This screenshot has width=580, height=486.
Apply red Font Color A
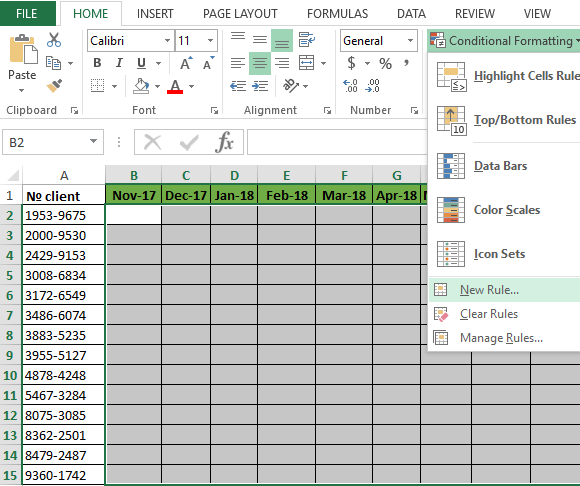[175, 86]
